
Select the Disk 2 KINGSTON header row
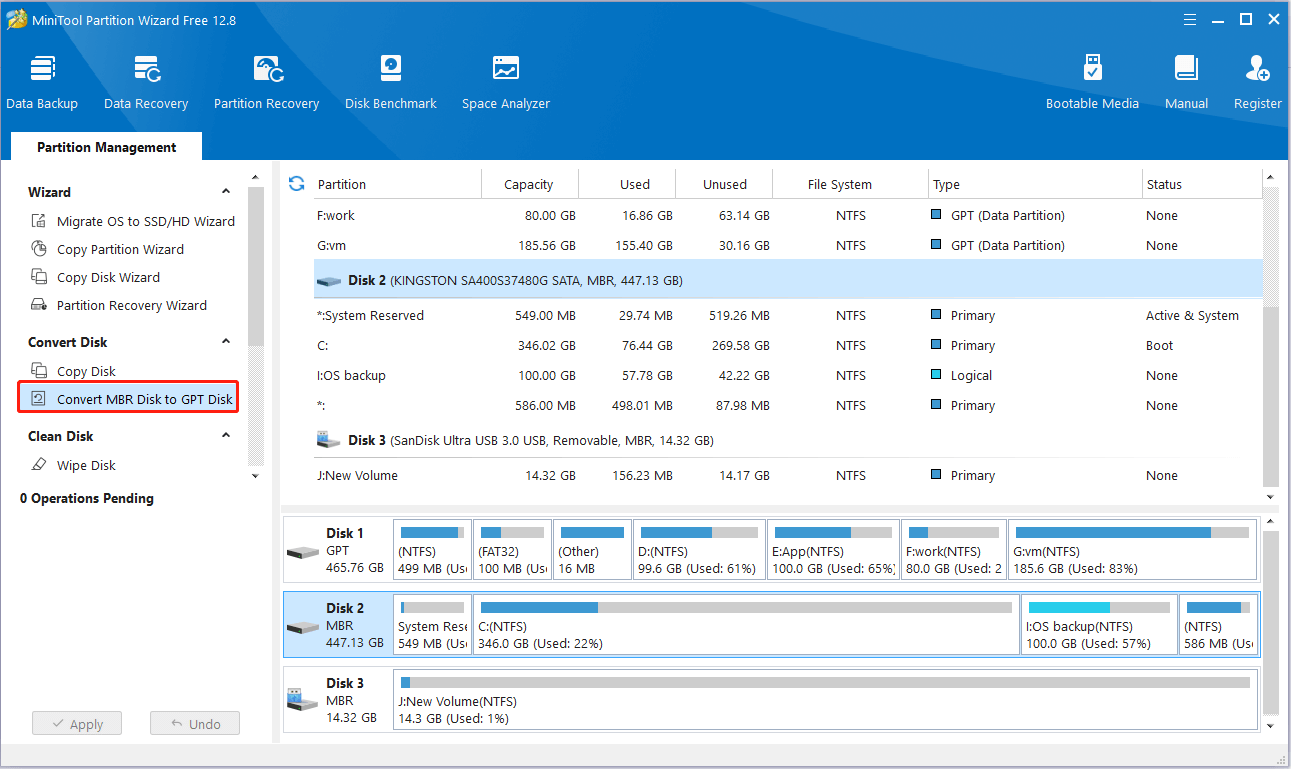click(x=788, y=281)
